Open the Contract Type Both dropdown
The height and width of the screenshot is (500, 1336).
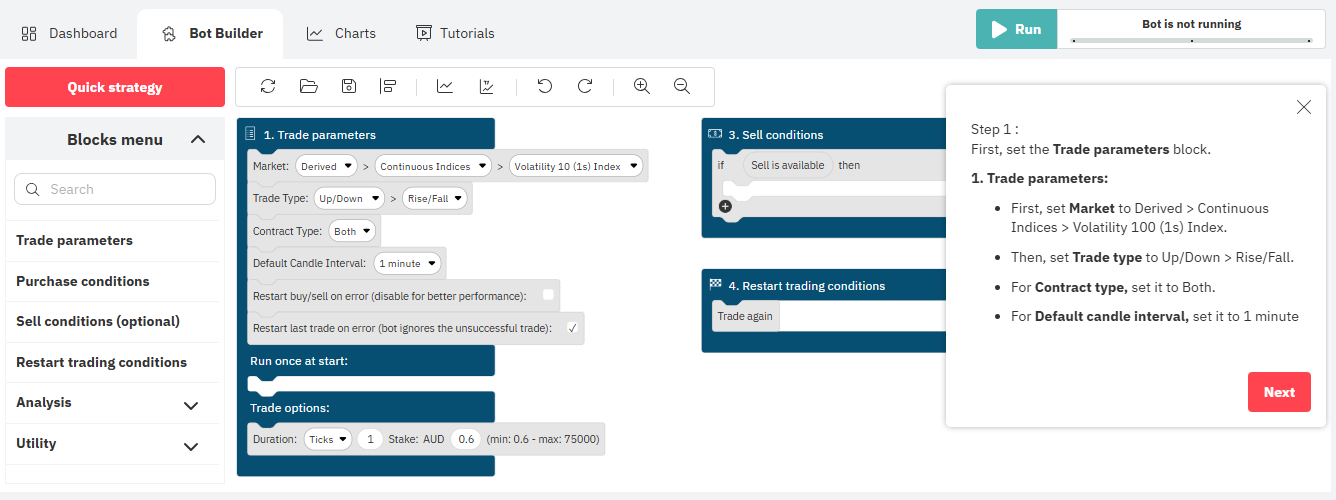352,231
